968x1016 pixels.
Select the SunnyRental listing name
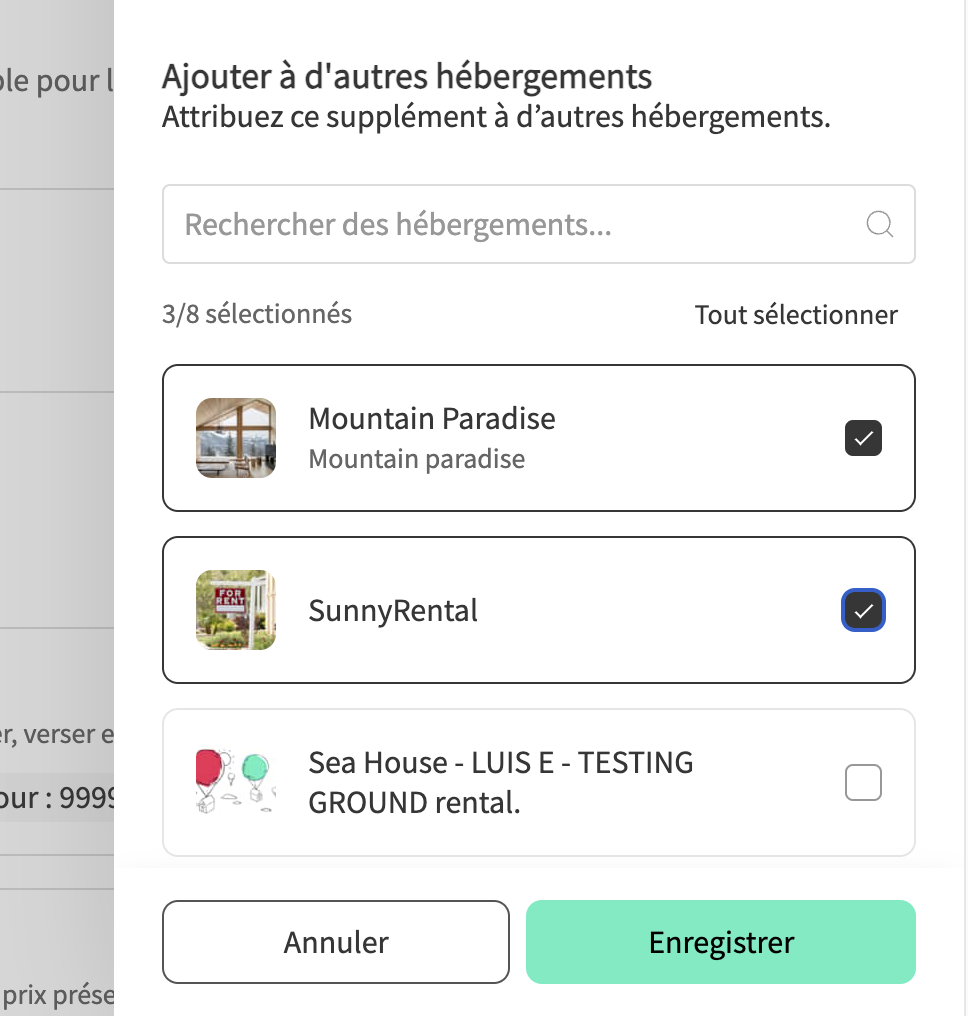pos(393,610)
